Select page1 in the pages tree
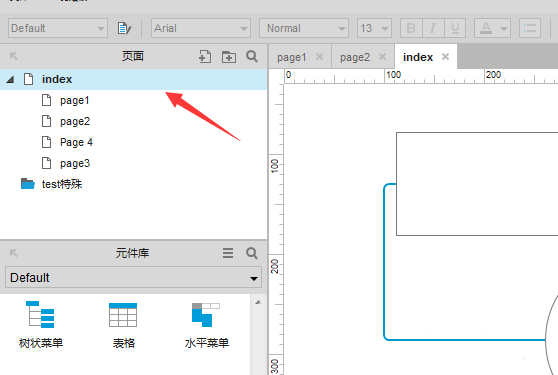Image resolution: width=558 pixels, height=375 pixels. [74, 100]
